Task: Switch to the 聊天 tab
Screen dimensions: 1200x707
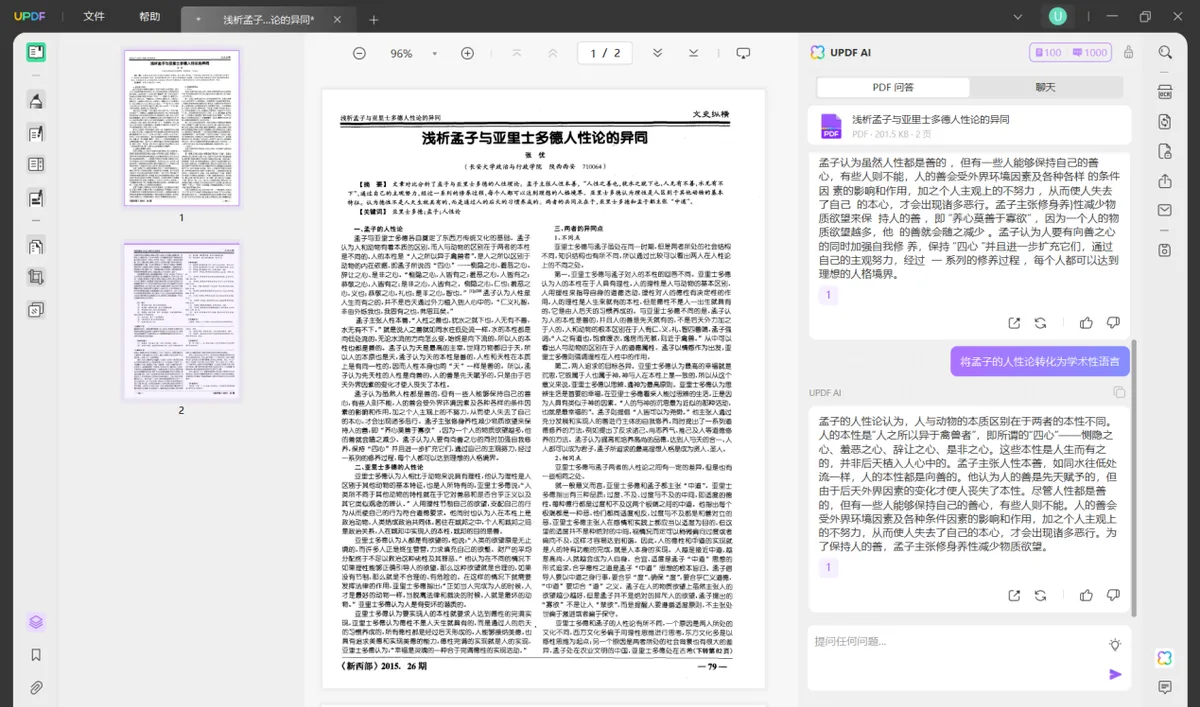Action: pos(1045,87)
